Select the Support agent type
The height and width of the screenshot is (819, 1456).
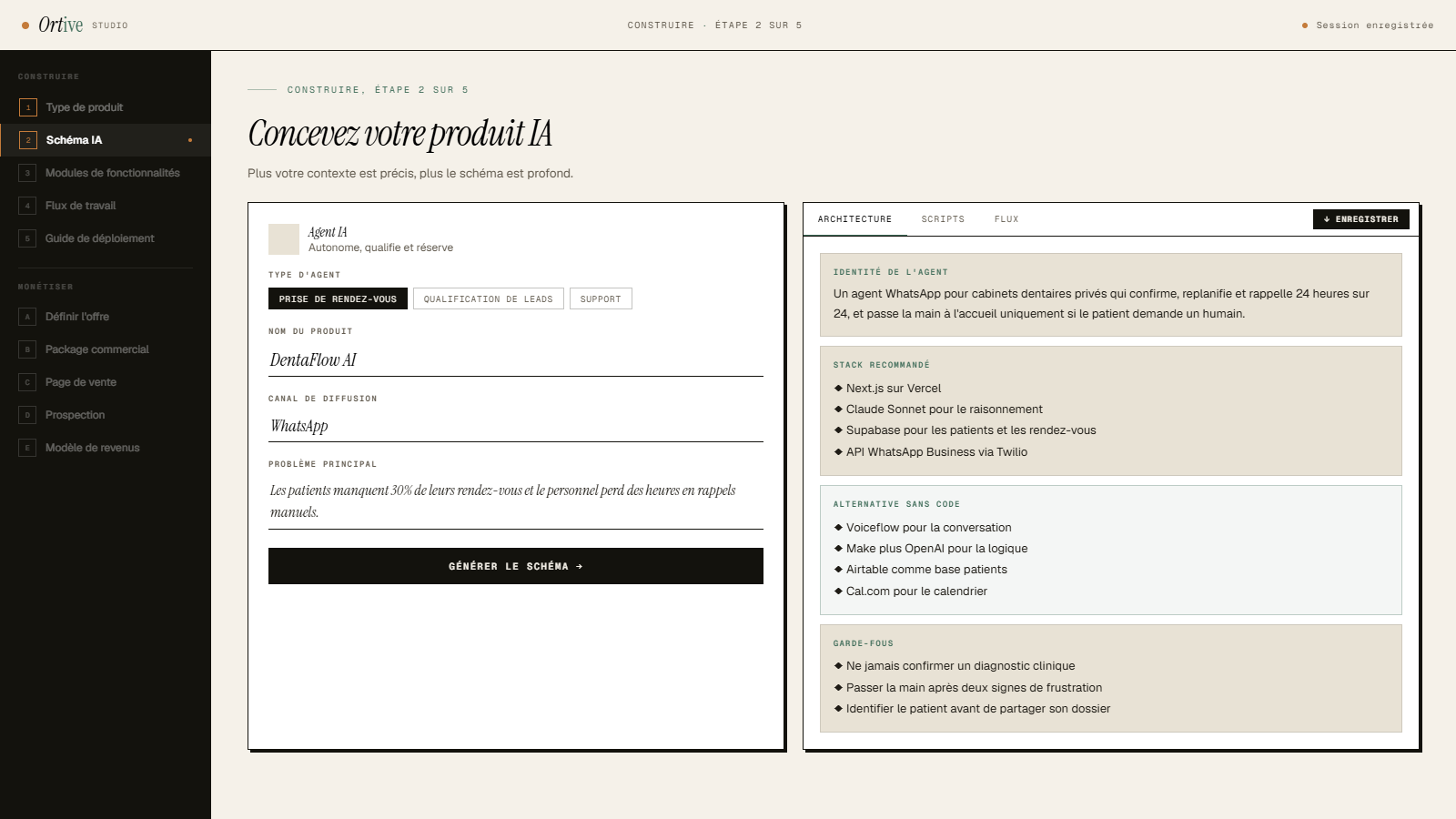point(601,298)
